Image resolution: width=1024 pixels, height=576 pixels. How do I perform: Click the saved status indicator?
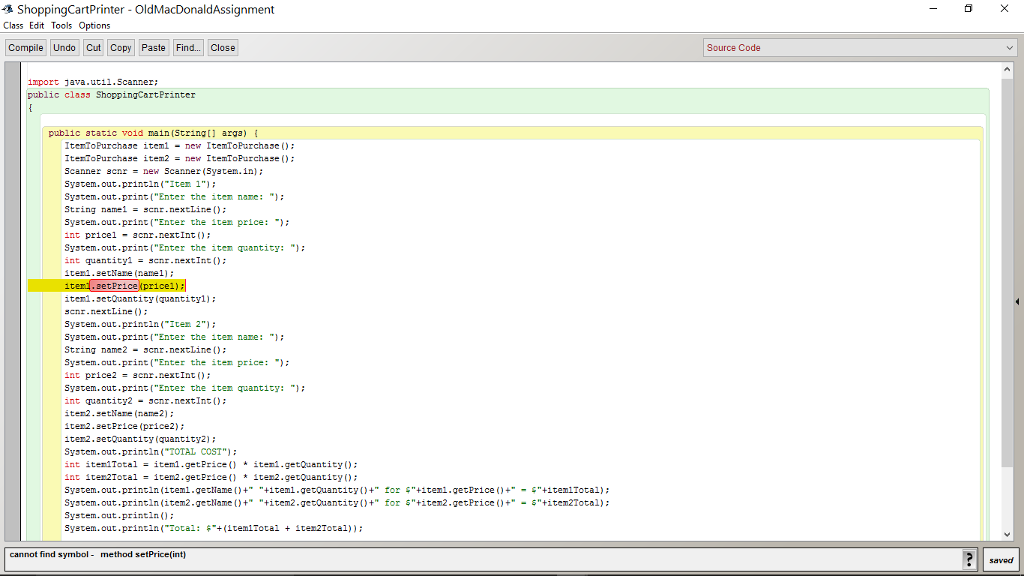click(1001, 560)
